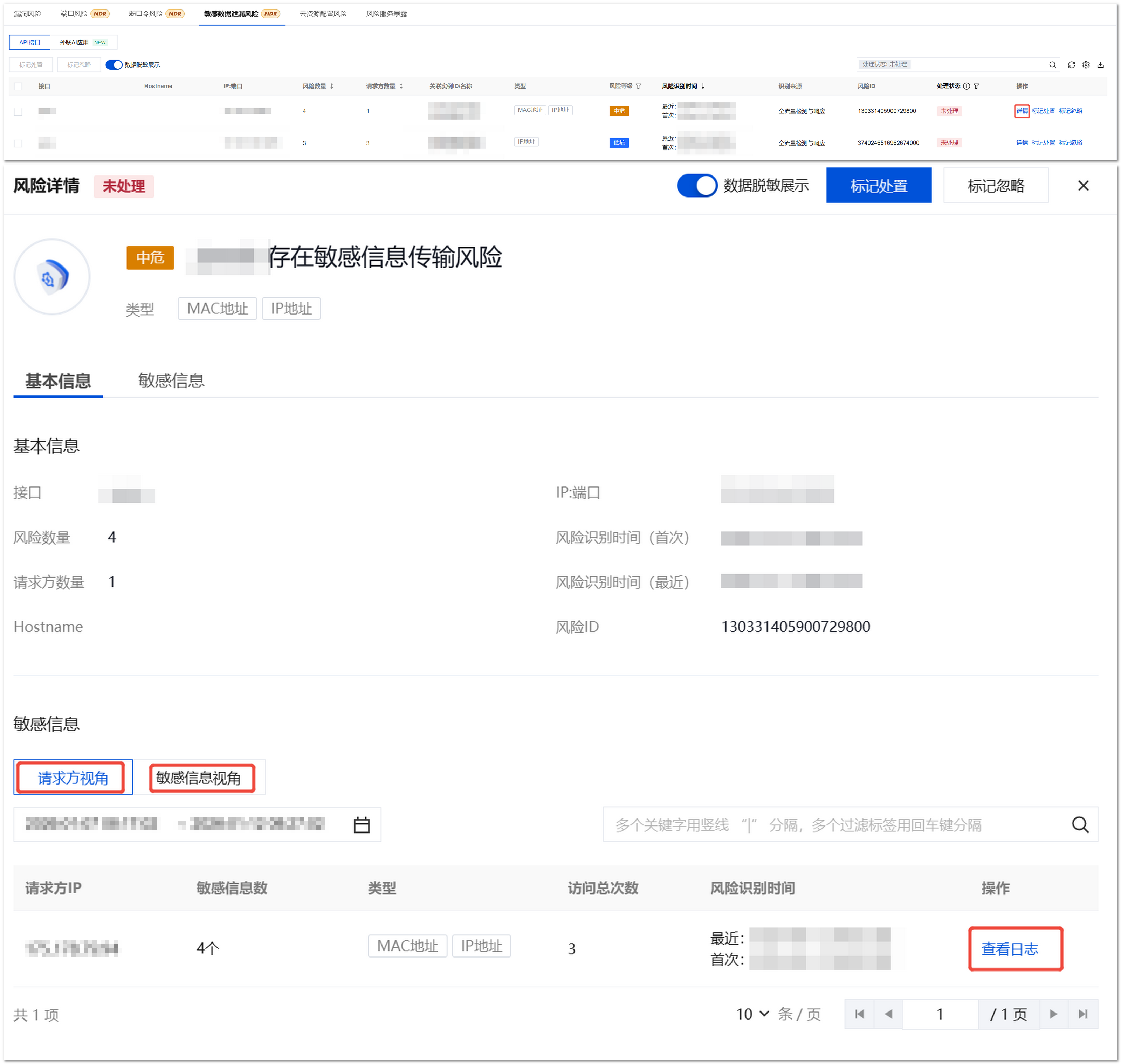Open the table settings gear icon

point(1086,65)
